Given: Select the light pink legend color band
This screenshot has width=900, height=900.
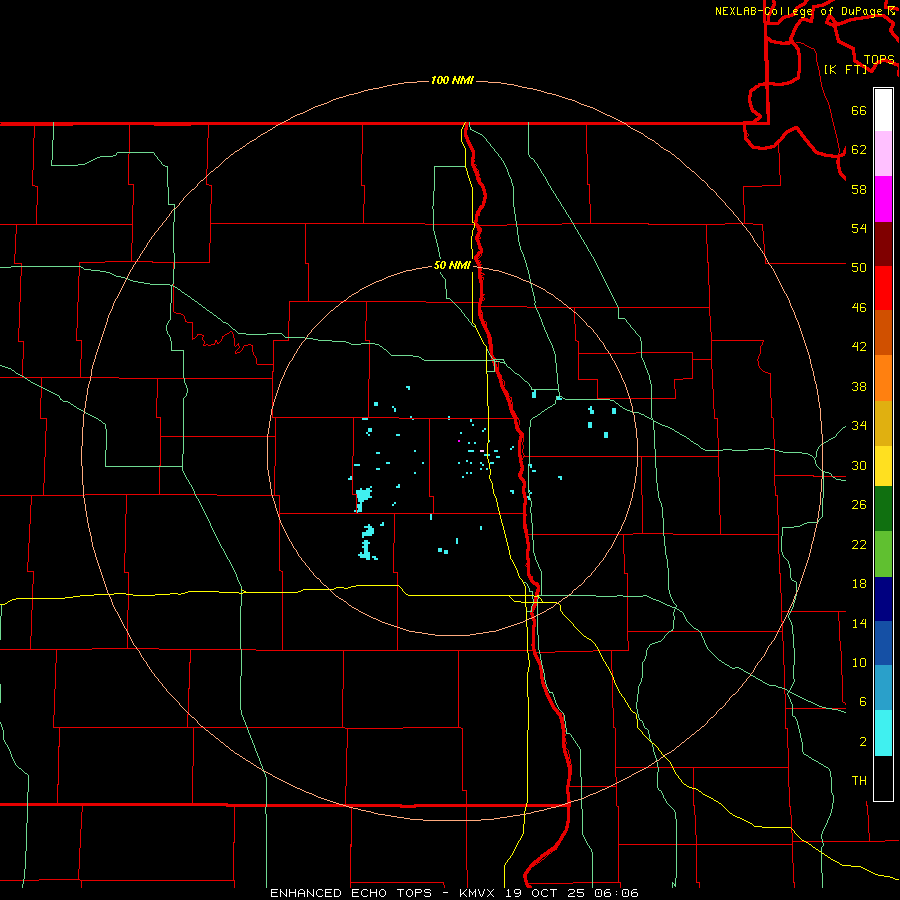Looking at the screenshot, I should point(883,153).
